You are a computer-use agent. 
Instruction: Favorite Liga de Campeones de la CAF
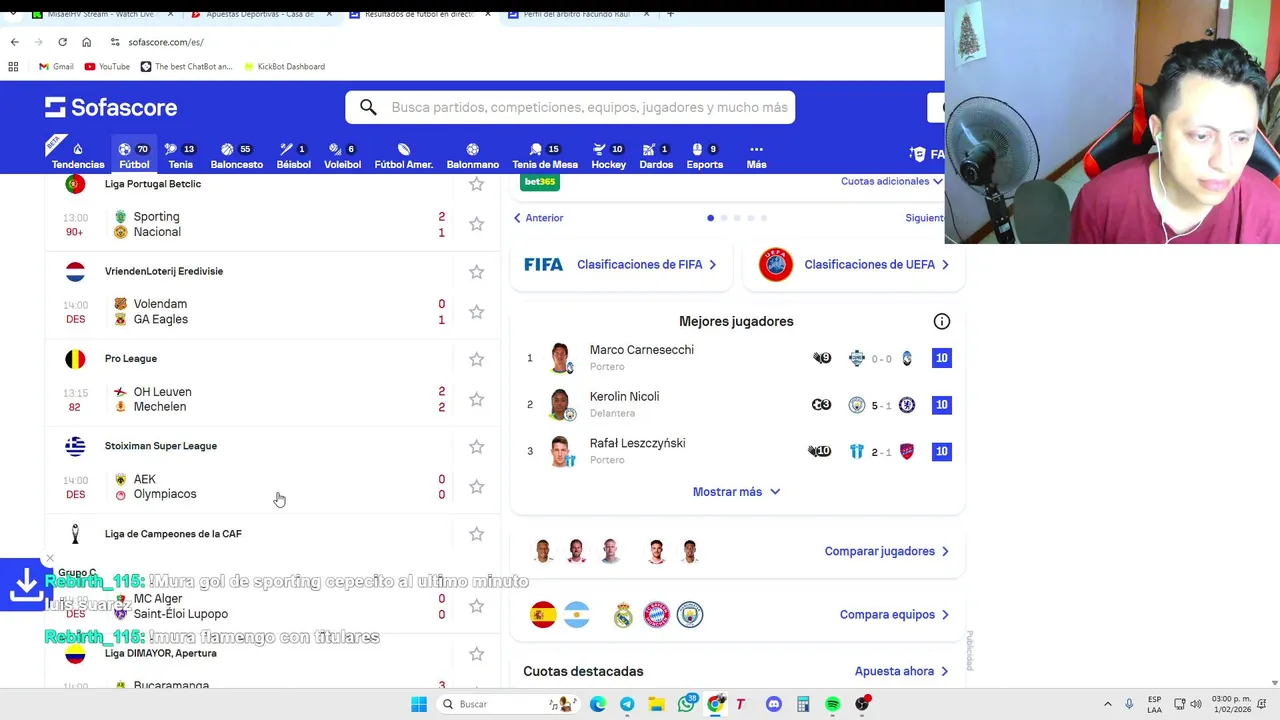pos(476,534)
